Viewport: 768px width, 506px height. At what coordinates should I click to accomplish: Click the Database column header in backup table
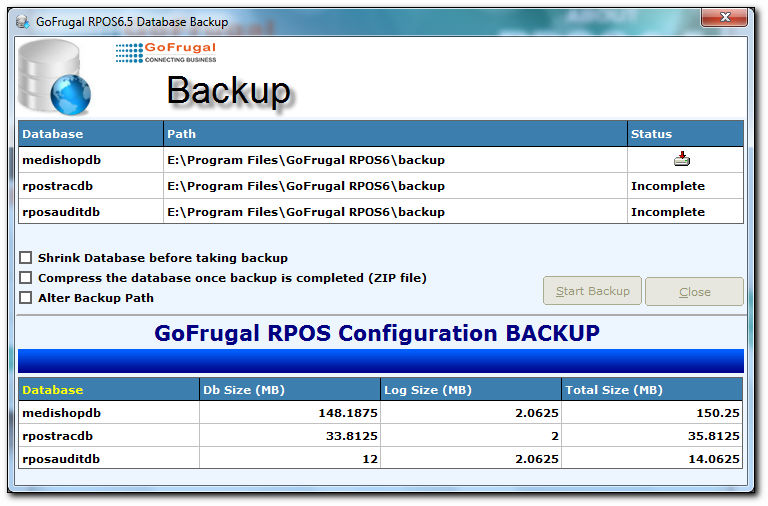click(x=91, y=134)
